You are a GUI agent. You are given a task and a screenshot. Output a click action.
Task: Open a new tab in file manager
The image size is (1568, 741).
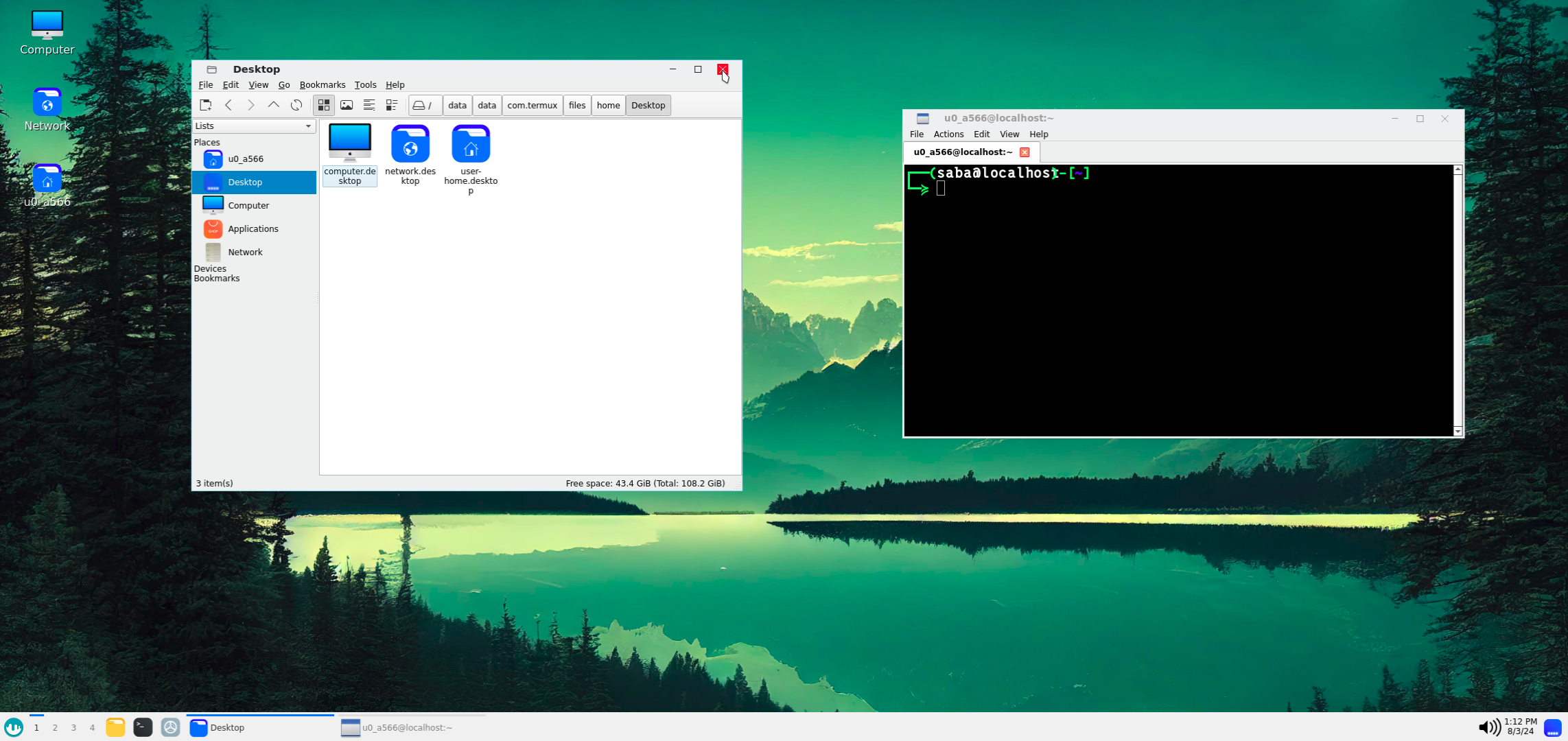[x=205, y=105]
